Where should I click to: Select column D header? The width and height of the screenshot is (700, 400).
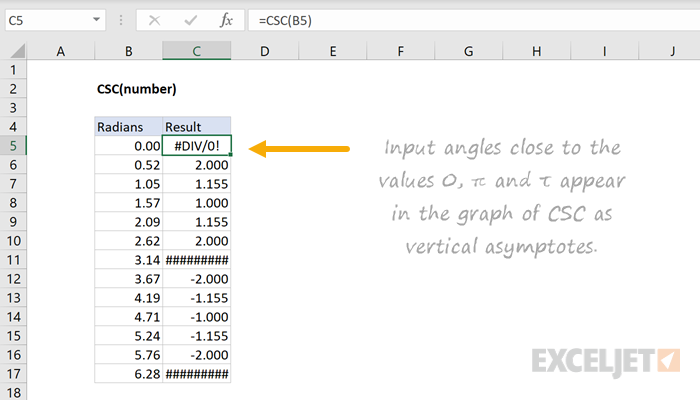265,51
